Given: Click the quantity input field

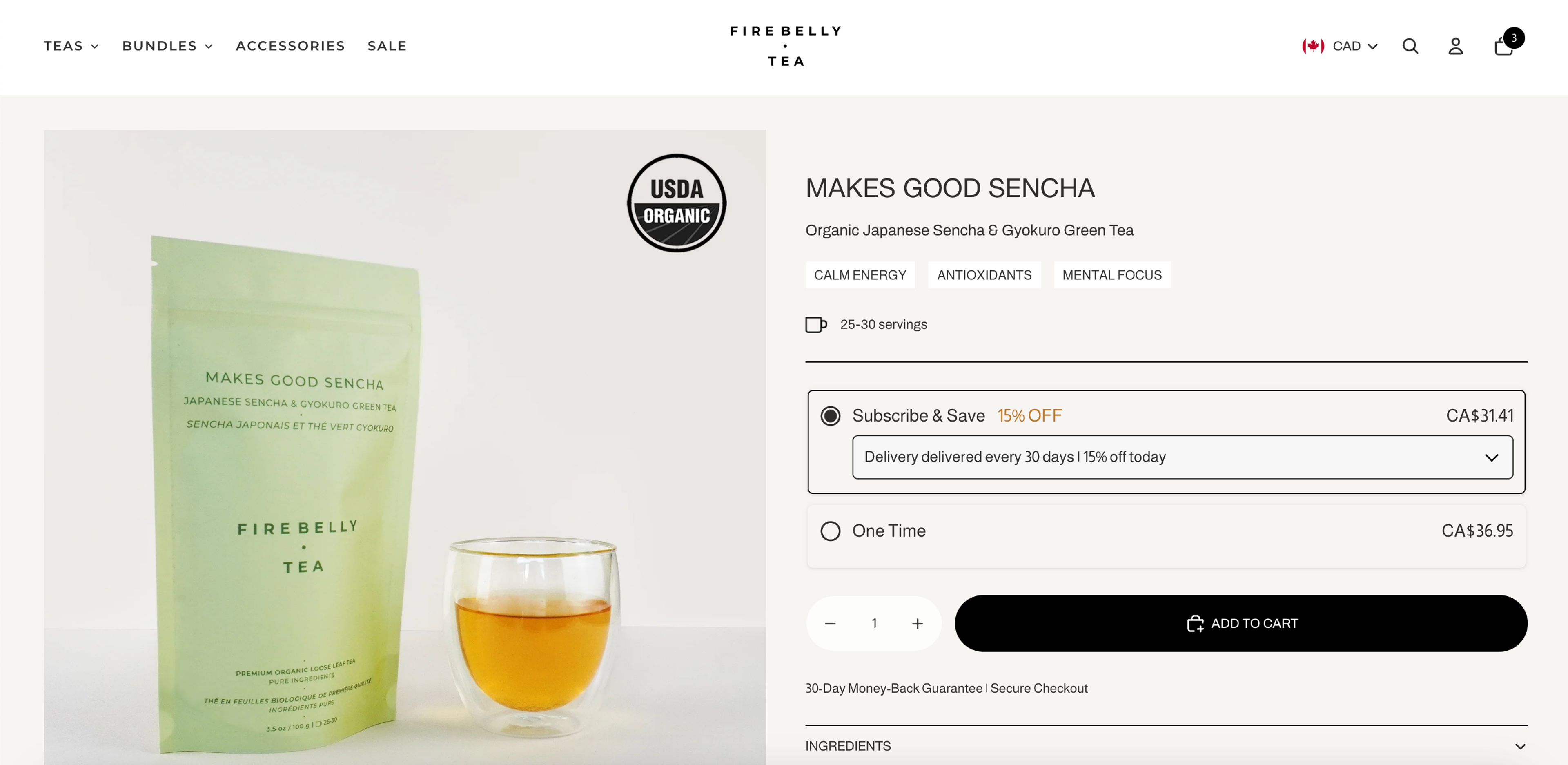Looking at the screenshot, I should (x=873, y=623).
